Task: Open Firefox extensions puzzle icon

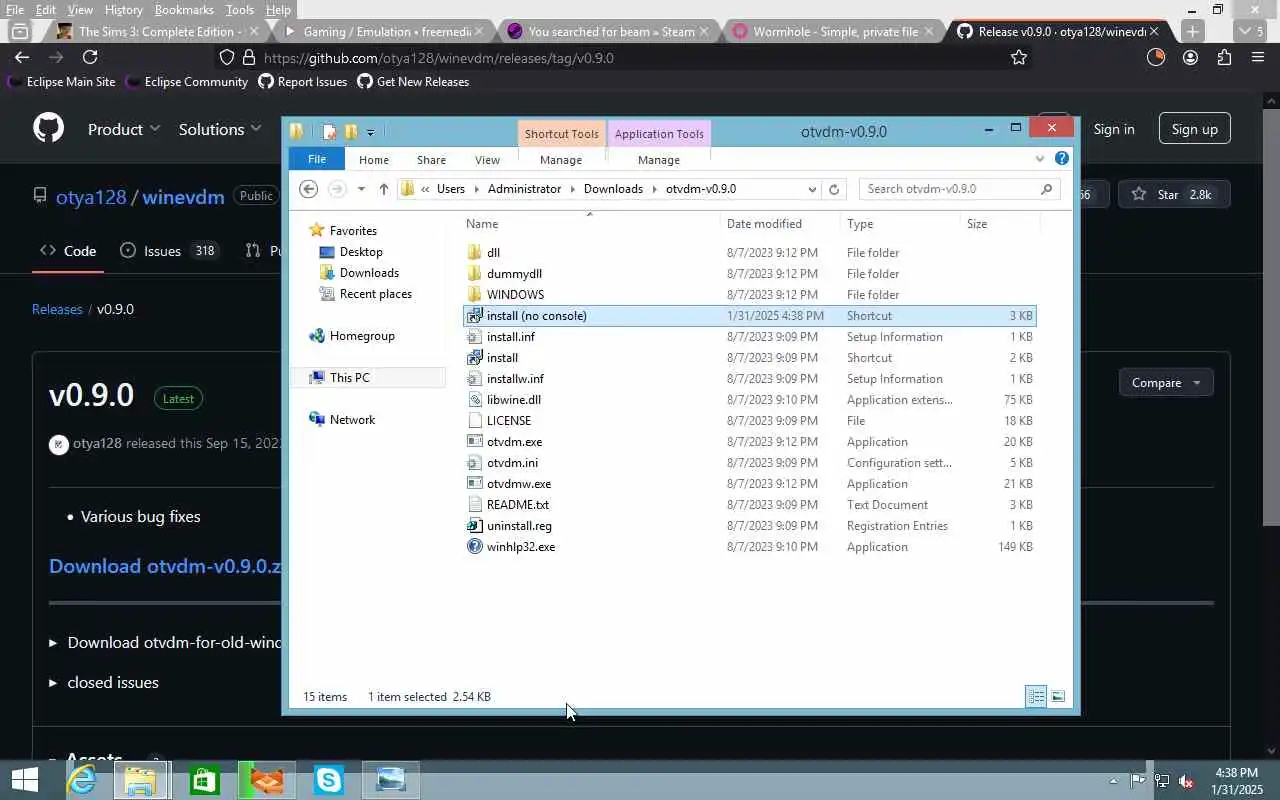Action: pos(1224,58)
